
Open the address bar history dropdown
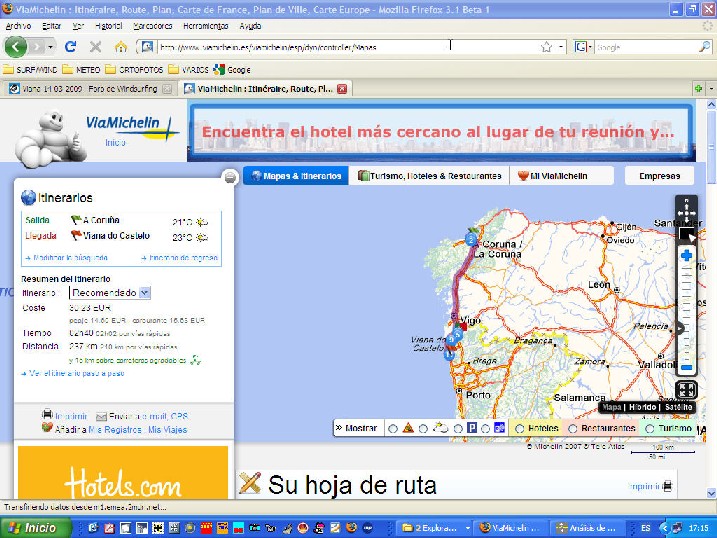(561, 47)
